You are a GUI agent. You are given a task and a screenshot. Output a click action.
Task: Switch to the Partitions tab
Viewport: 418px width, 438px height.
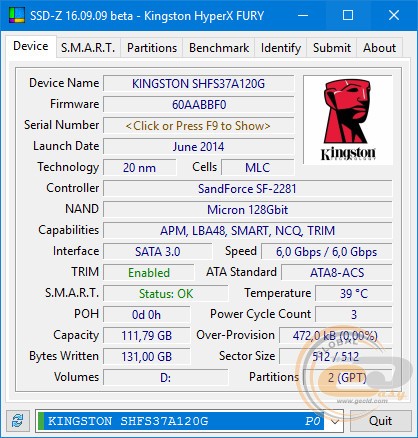[x=152, y=48]
